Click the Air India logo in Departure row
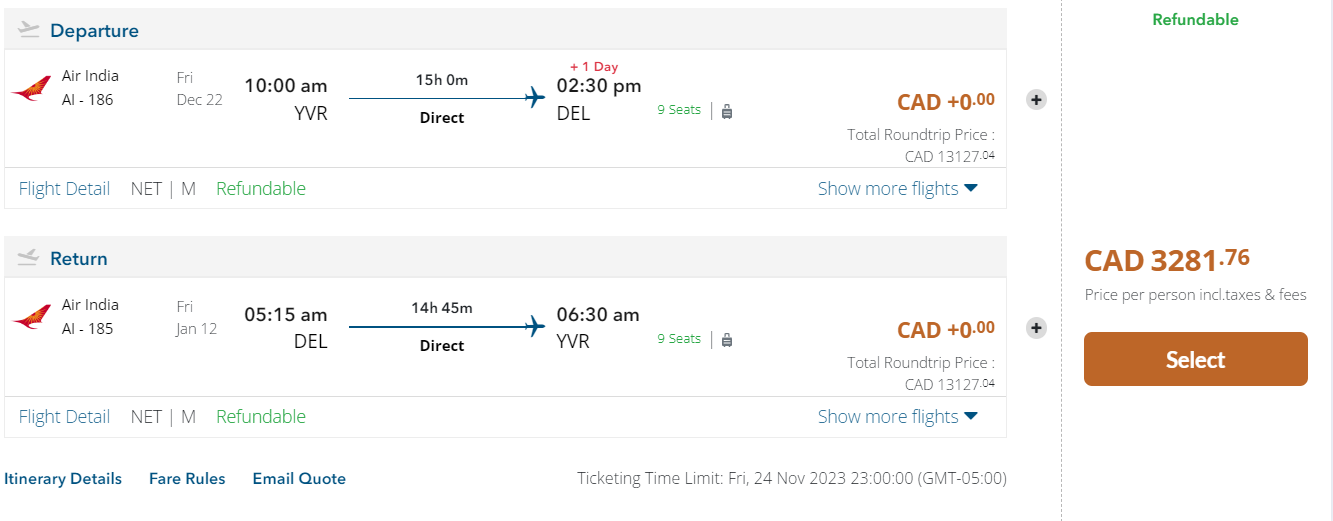Viewport: 1333px width, 521px height. (x=31, y=89)
